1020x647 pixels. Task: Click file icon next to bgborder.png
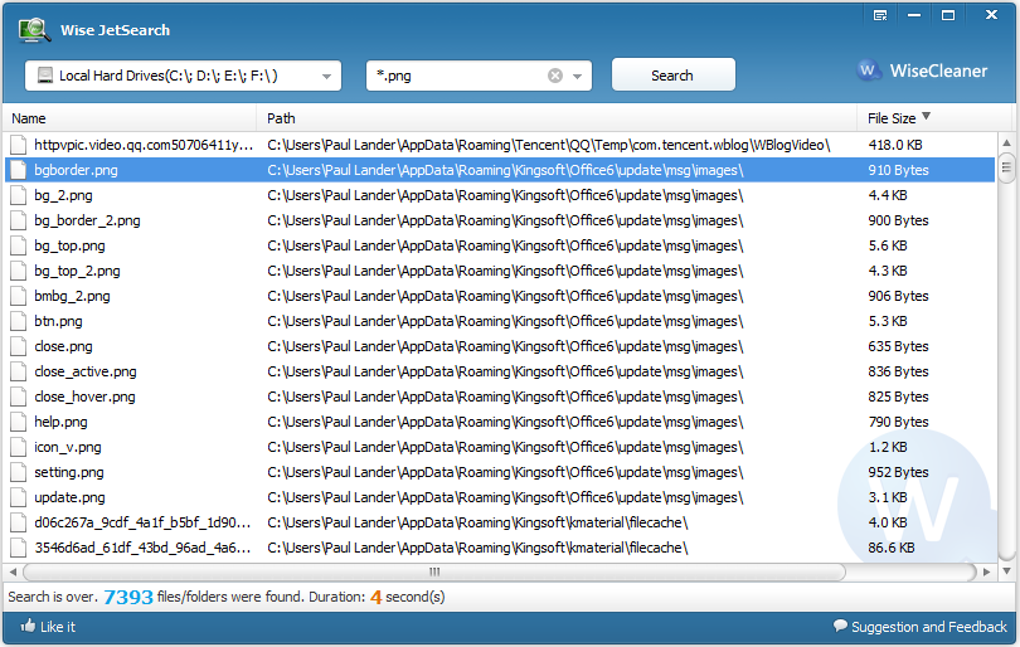pyautogui.click(x=19, y=170)
